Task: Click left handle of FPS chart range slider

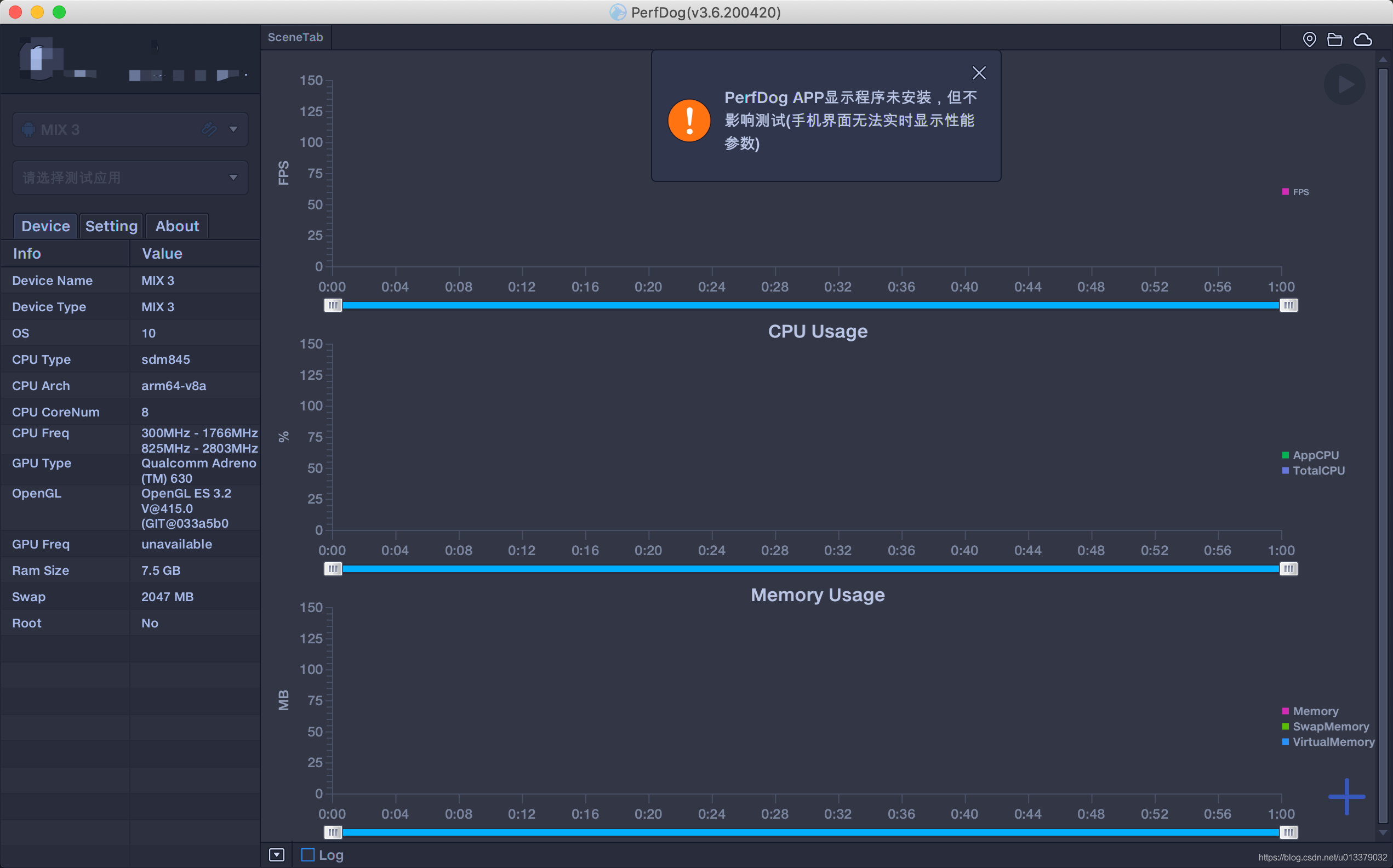Action: [333, 305]
